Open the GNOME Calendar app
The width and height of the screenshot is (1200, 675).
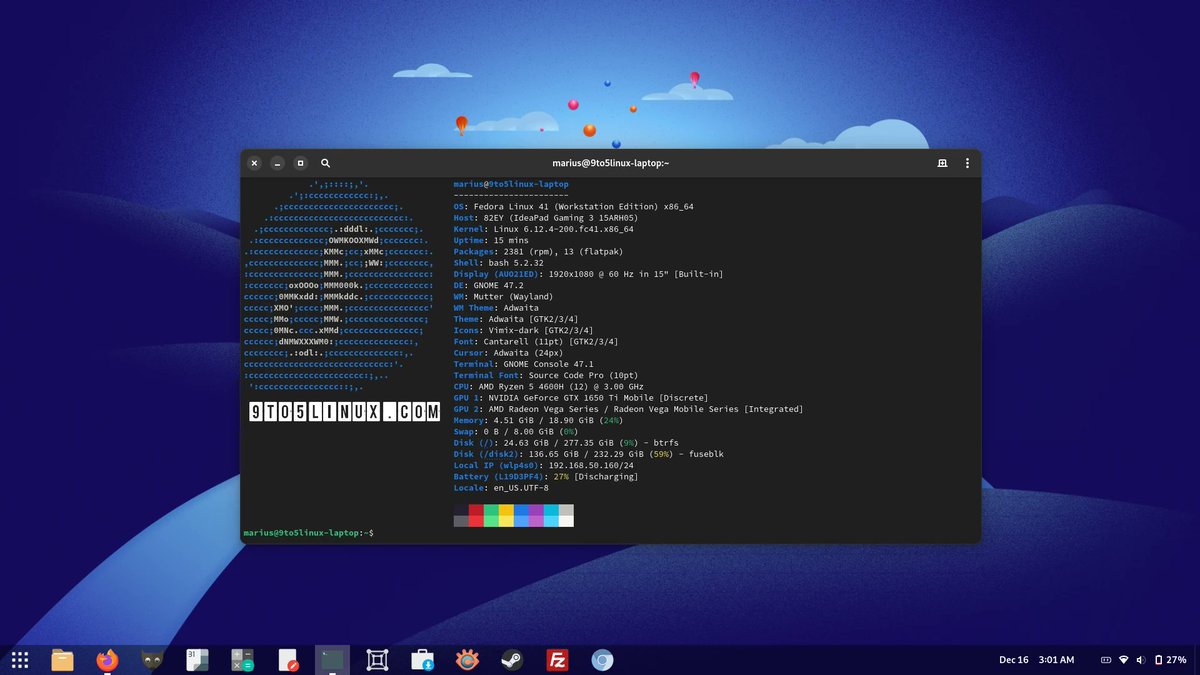196,660
